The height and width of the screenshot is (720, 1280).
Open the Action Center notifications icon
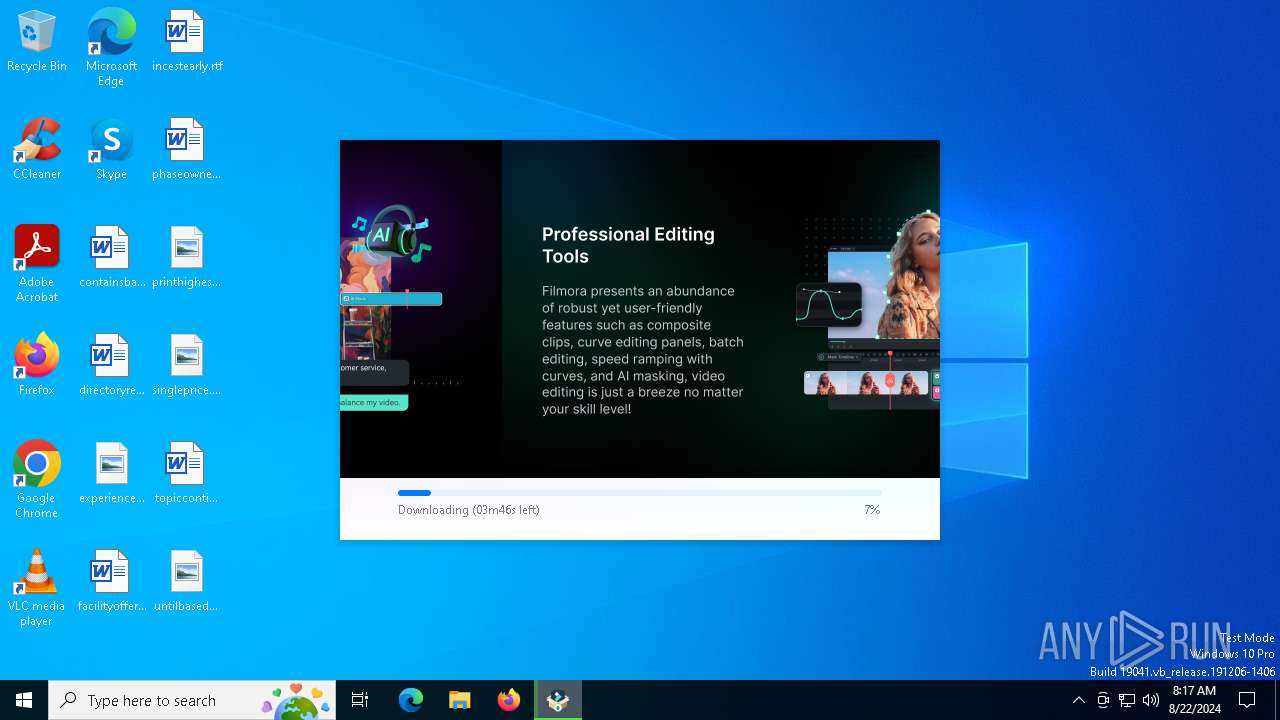tap(1247, 700)
